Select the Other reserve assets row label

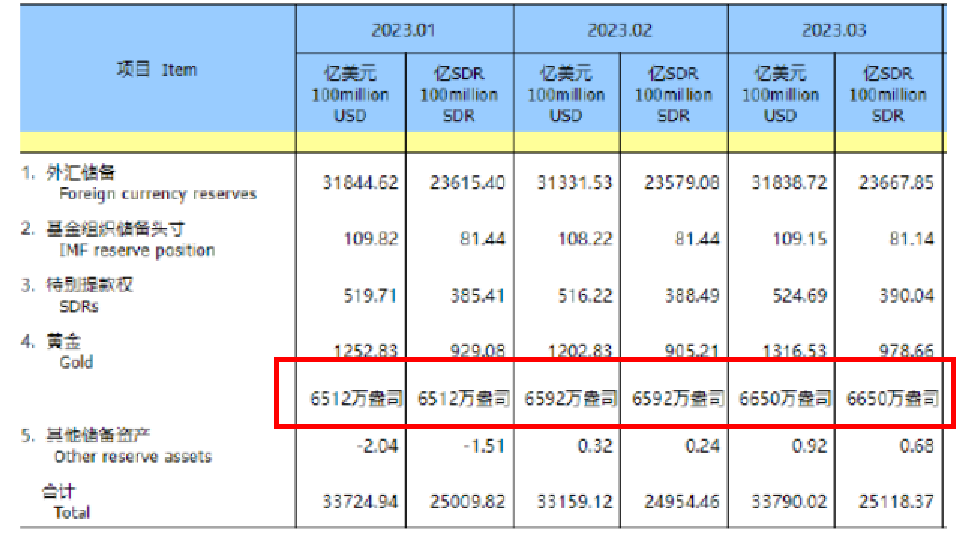pos(133,457)
